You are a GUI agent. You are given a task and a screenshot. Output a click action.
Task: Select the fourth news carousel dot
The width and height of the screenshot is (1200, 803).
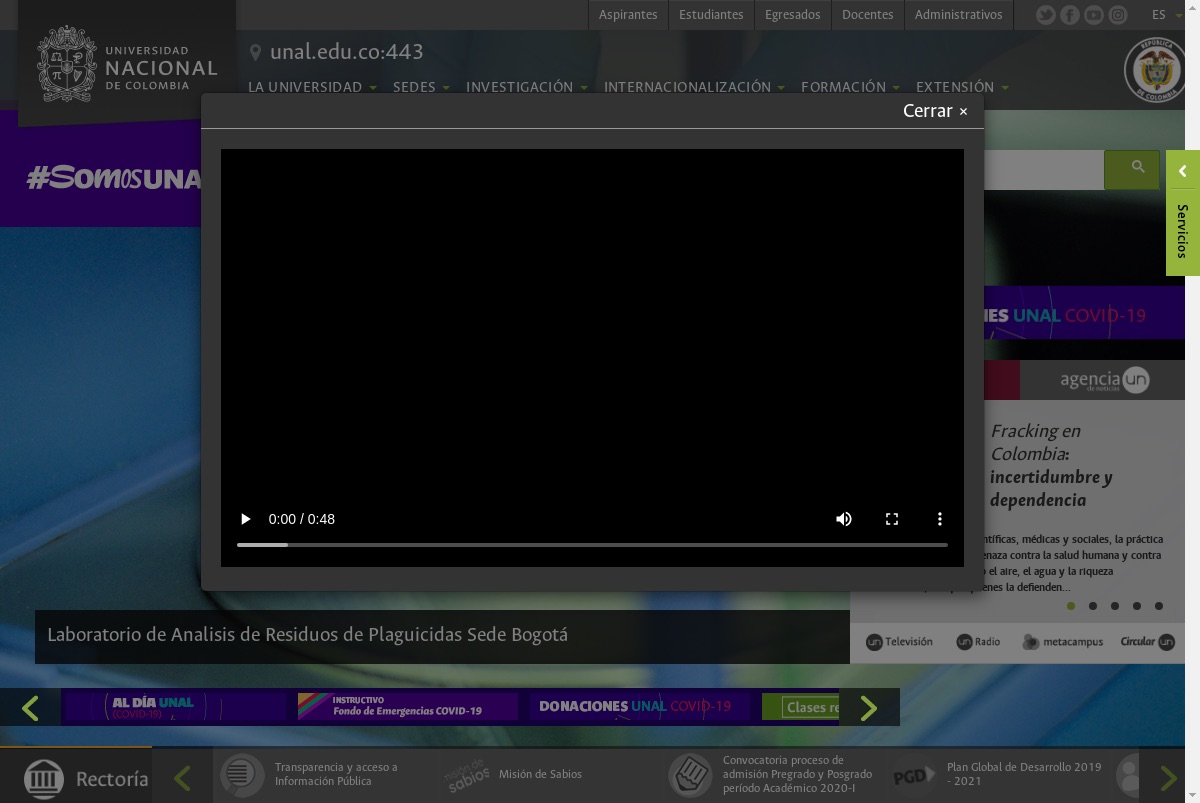(x=1137, y=606)
